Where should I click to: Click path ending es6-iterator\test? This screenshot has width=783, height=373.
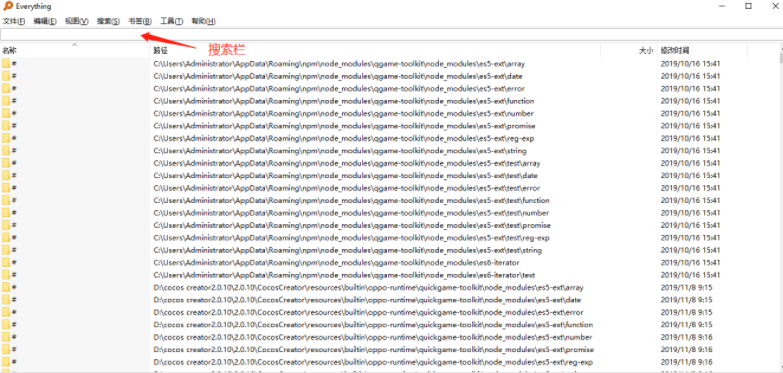[x=344, y=275]
